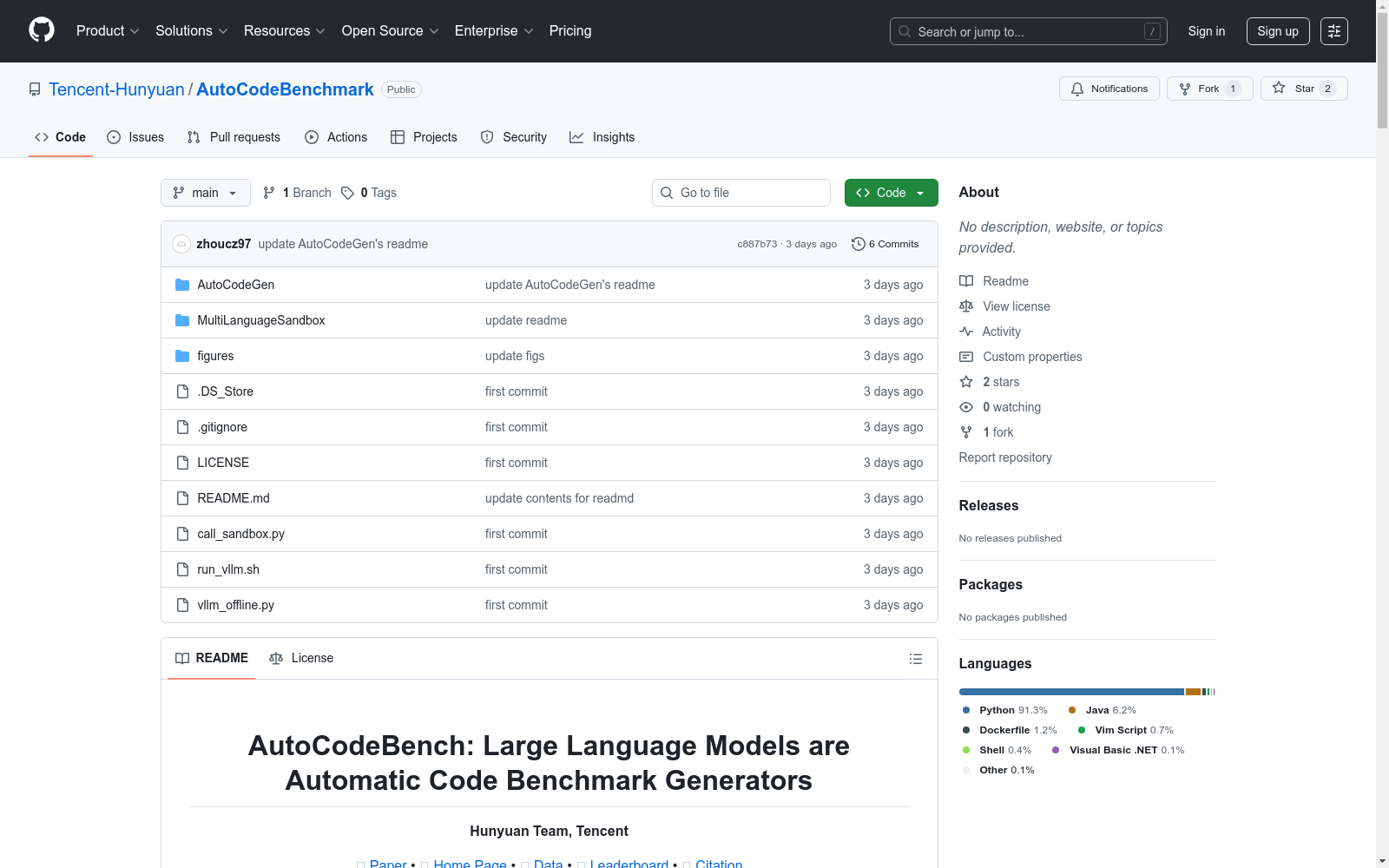Click the zhoucz97 author avatar

click(x=181, y=244)
